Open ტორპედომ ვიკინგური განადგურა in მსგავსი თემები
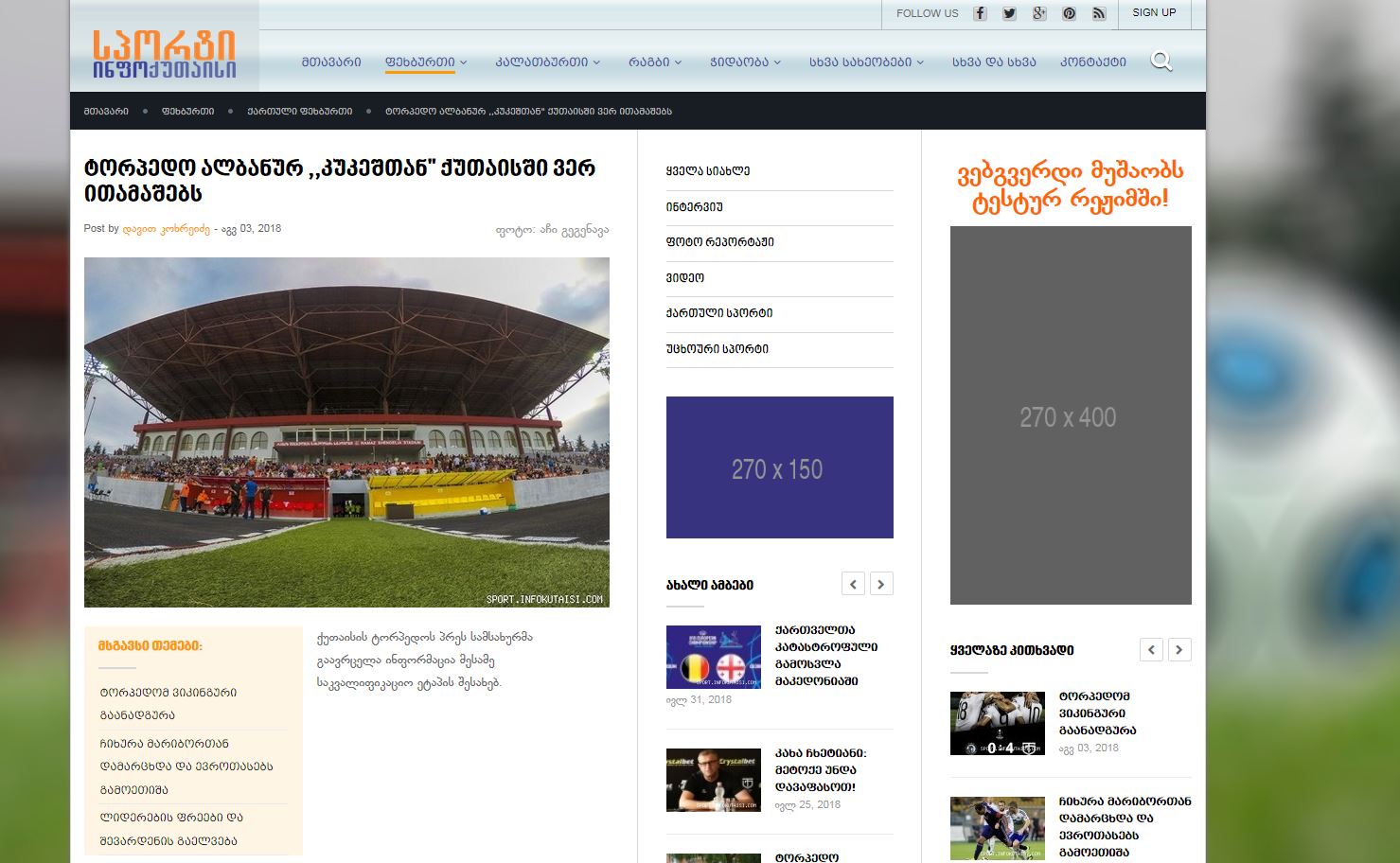Image resolution: width=1400 pixels, height=863 pixels. 168,704
